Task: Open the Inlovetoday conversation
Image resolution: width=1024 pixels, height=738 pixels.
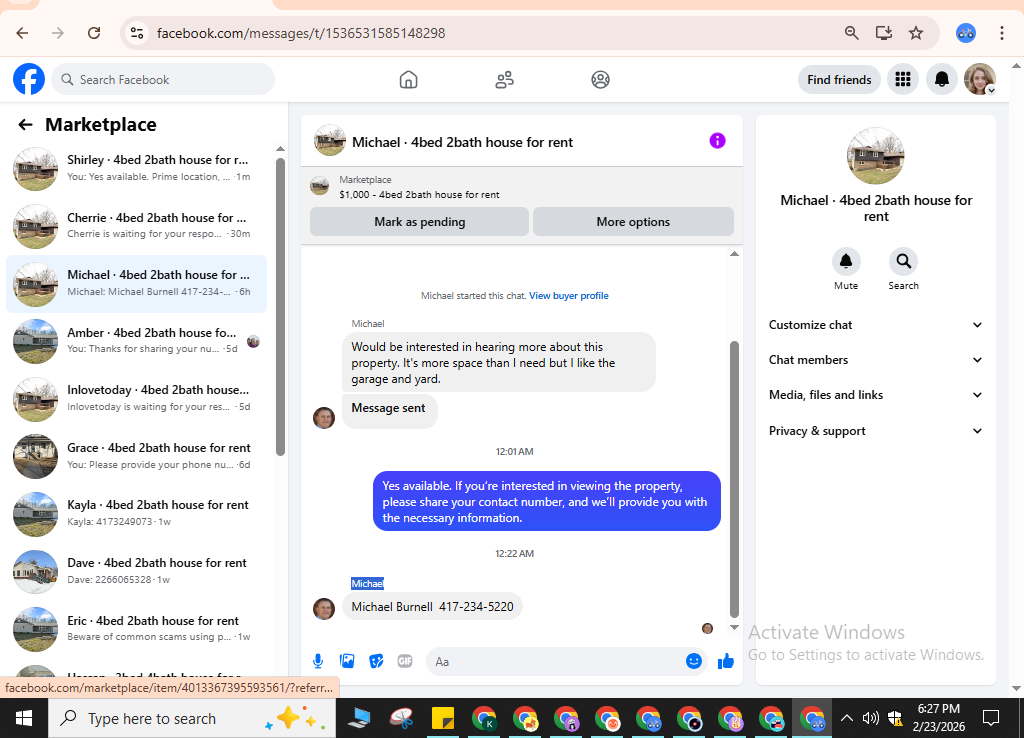Action: 136,398
